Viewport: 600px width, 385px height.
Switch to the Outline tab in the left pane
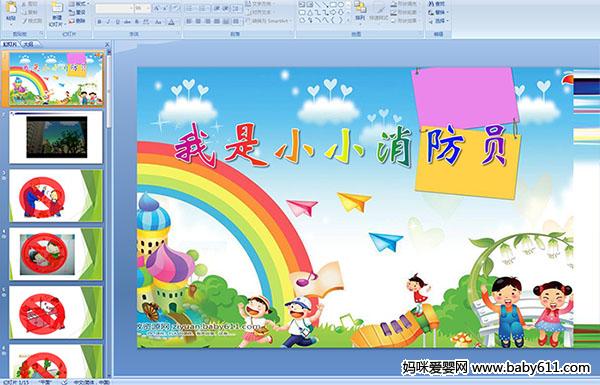(x=28, y=44)
